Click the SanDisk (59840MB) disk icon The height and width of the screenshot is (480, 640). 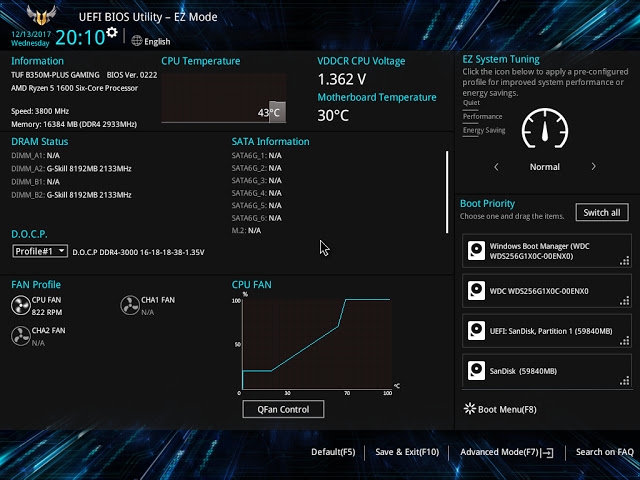pyautogui.click(x=476, y=371)
